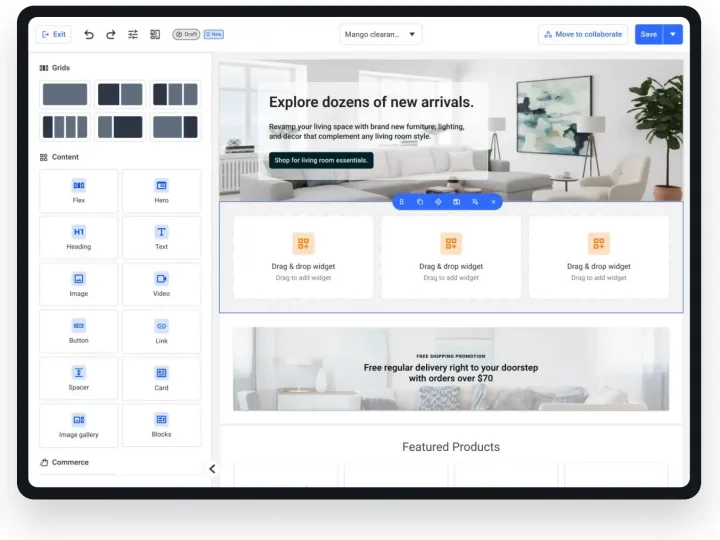Image resolution: width=720 pixels, height=540 pixels.
Task: Collapse the left sidebar with chevron
Action: 212,469
